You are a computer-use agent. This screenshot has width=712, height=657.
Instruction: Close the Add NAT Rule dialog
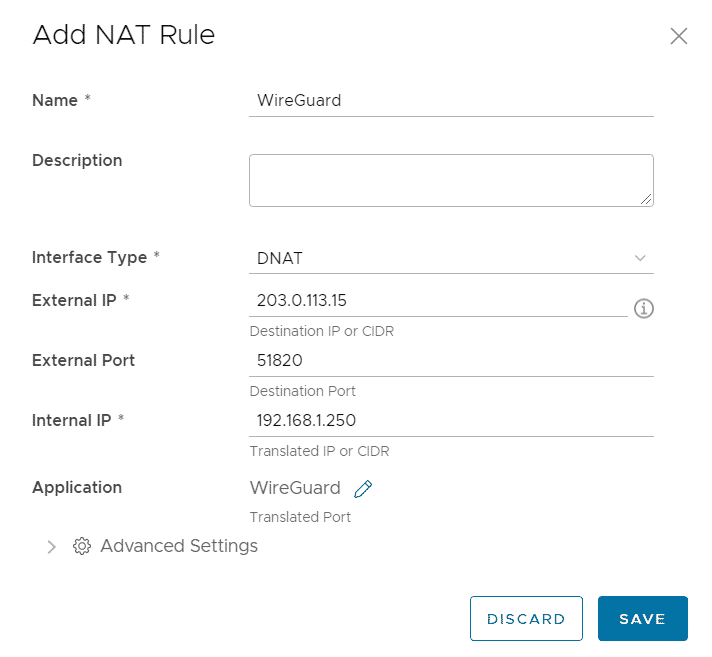pos(678,36)
